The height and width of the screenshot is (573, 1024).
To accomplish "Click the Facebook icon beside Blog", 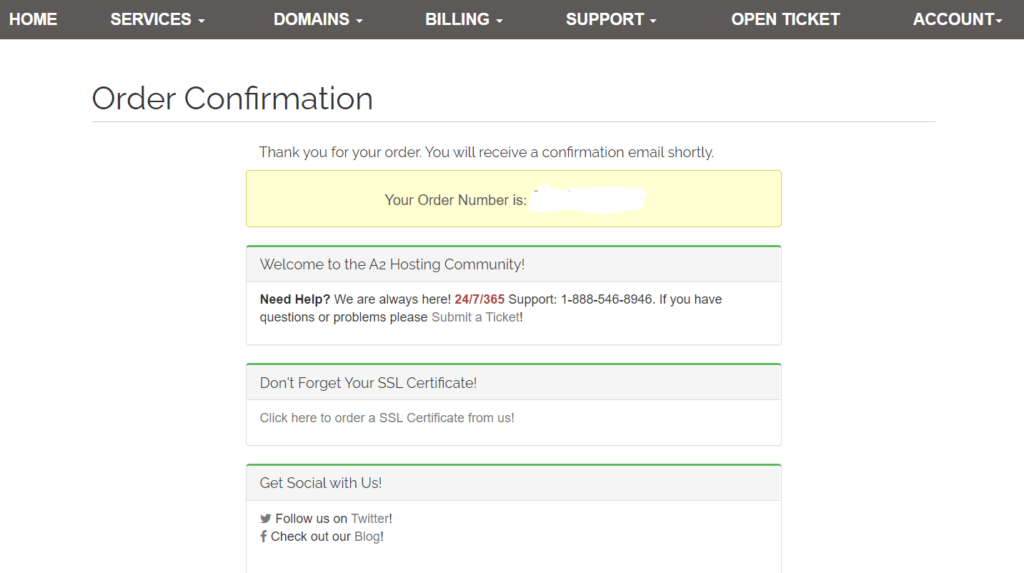I will coord(263,536).
